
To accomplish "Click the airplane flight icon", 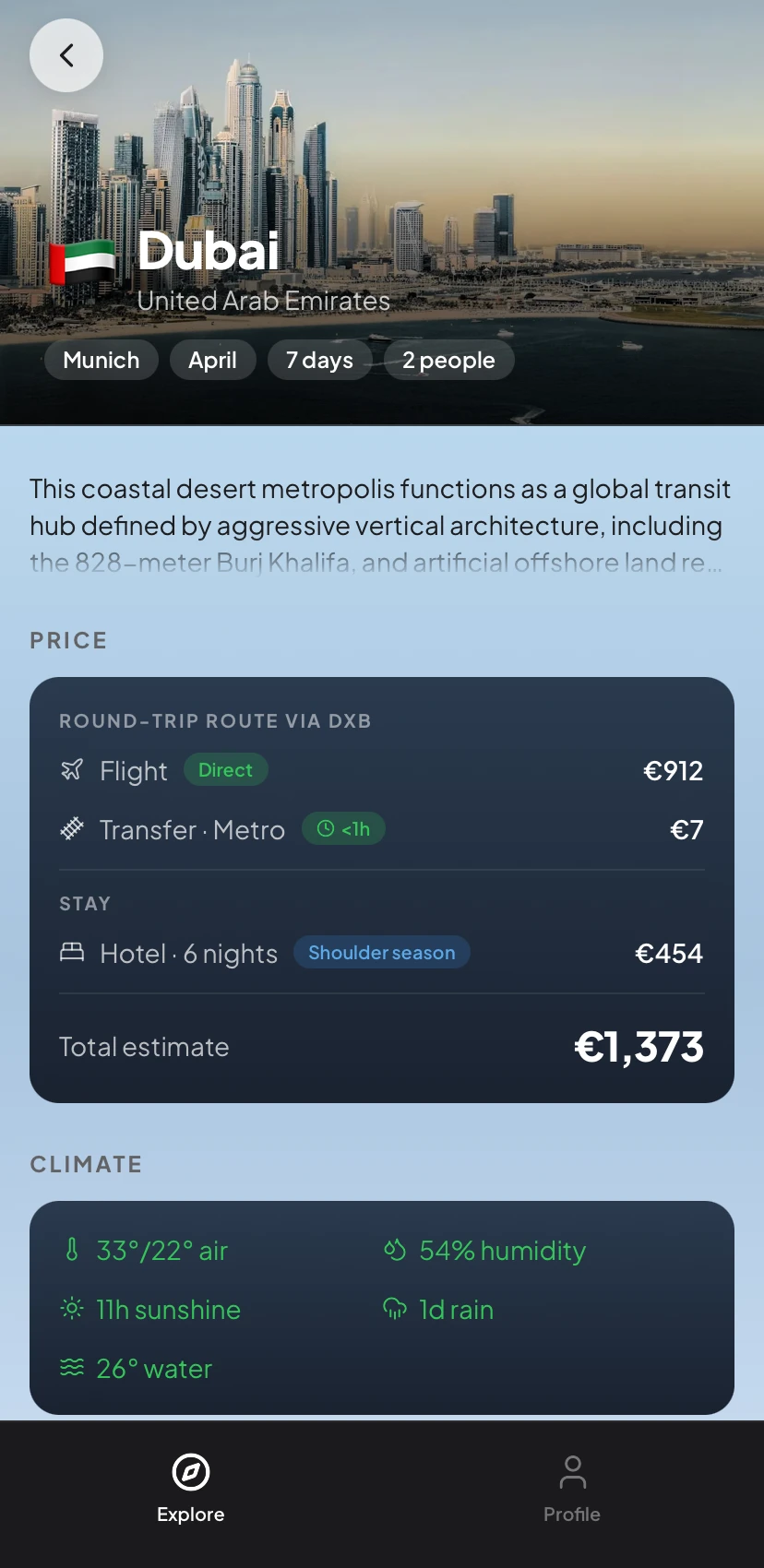I will [x=72, y=770].
